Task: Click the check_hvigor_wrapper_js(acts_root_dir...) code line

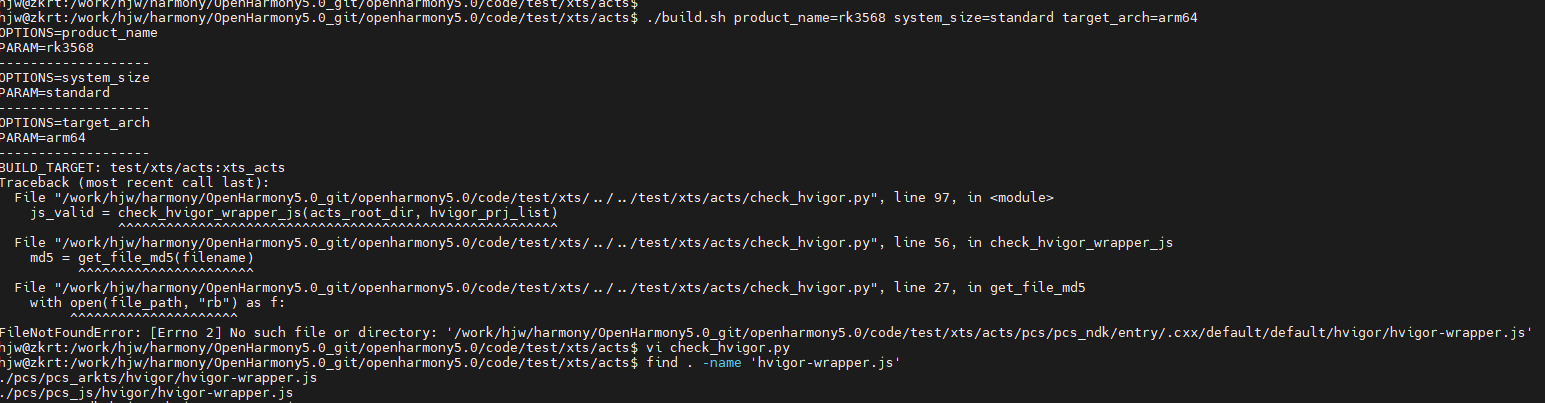Action: pos(293,212)
